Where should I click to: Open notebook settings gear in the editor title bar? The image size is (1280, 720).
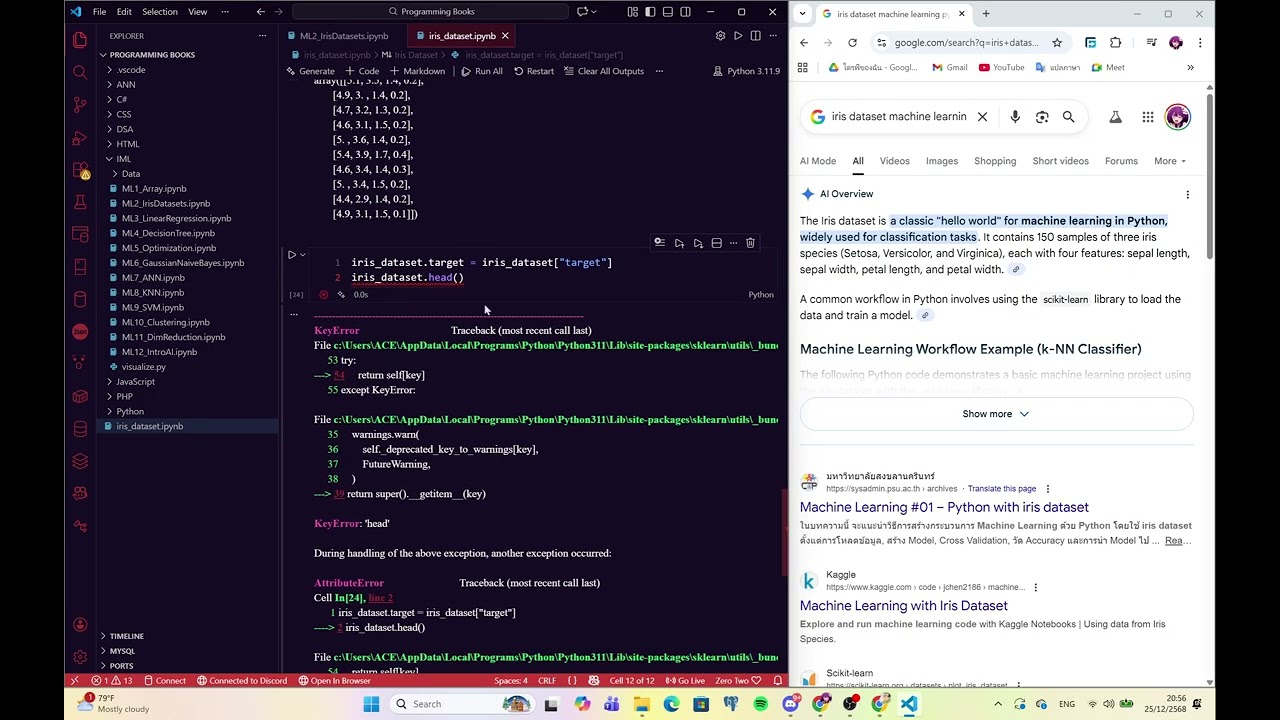click(720, 36)
